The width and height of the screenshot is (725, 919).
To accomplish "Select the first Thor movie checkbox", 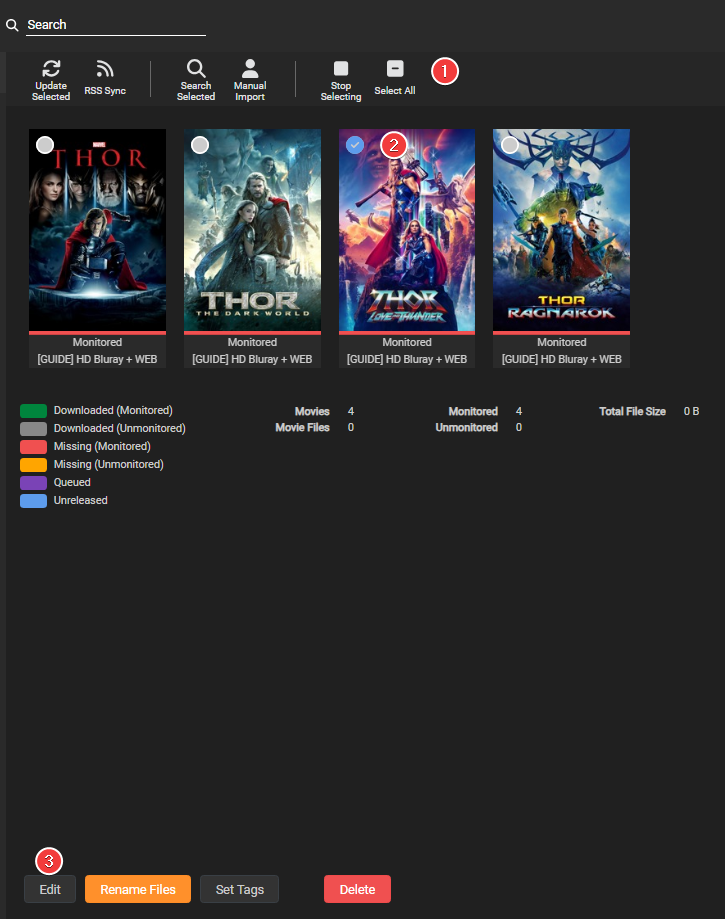I will pyautogui.click(x=45, y=145).
